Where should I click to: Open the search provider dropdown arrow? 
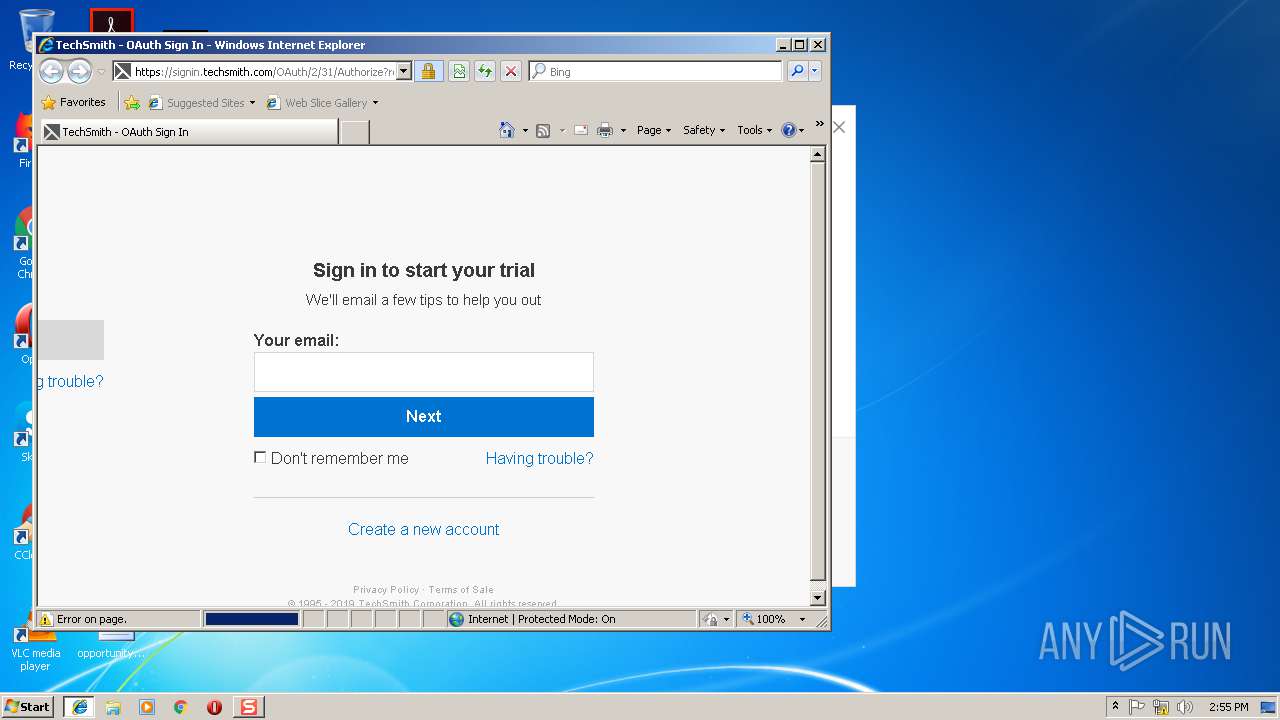[815, 71]
